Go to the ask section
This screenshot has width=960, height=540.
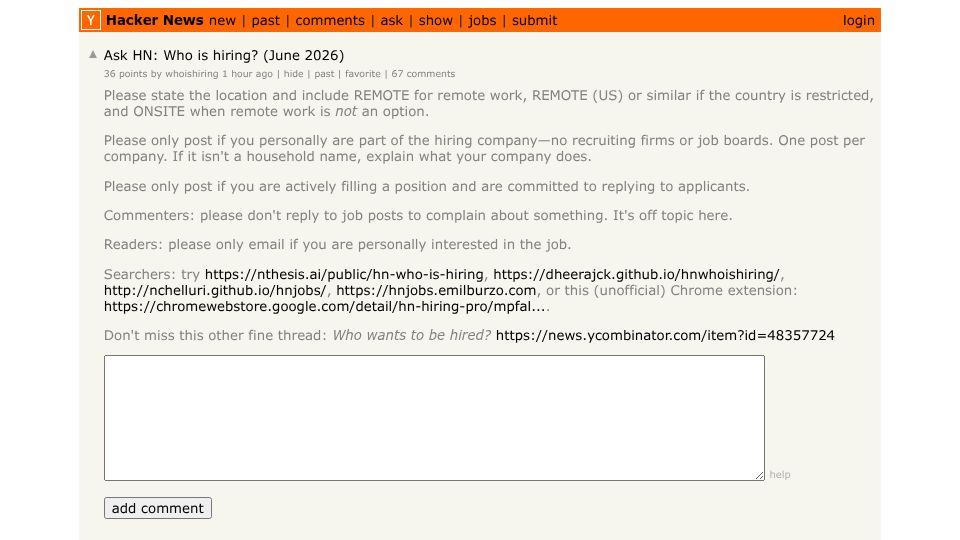(x=391, y=21)
